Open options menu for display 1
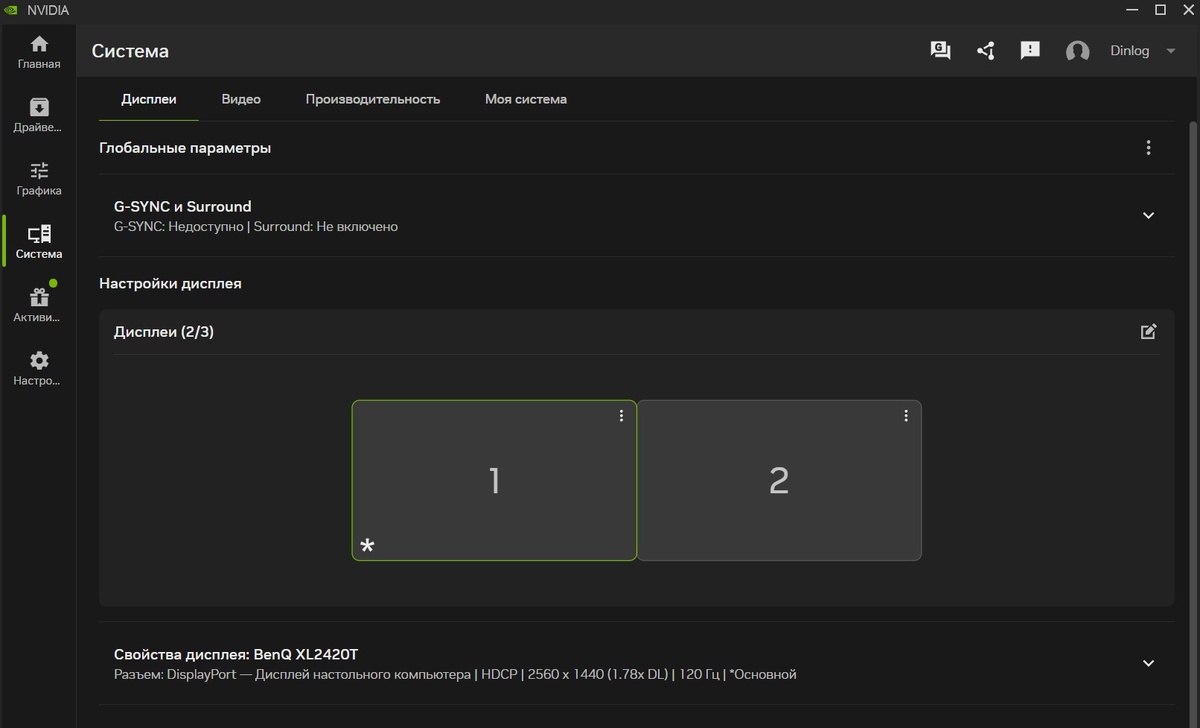 [621, 415]
